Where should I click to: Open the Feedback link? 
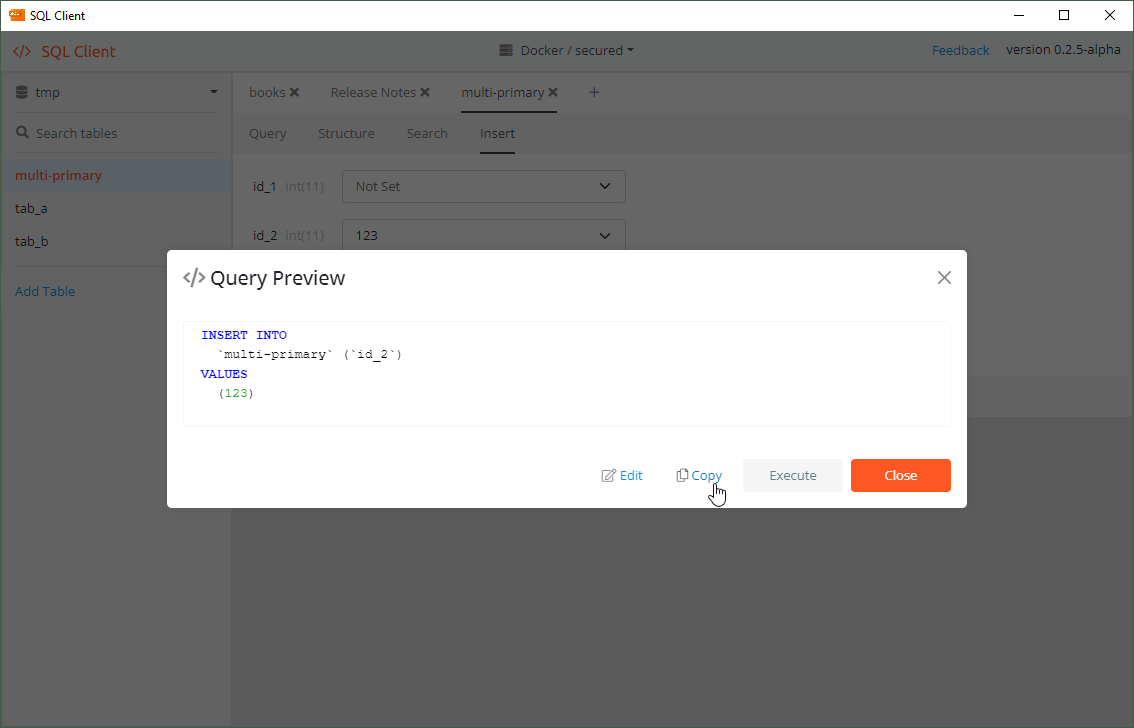point(960,50)
